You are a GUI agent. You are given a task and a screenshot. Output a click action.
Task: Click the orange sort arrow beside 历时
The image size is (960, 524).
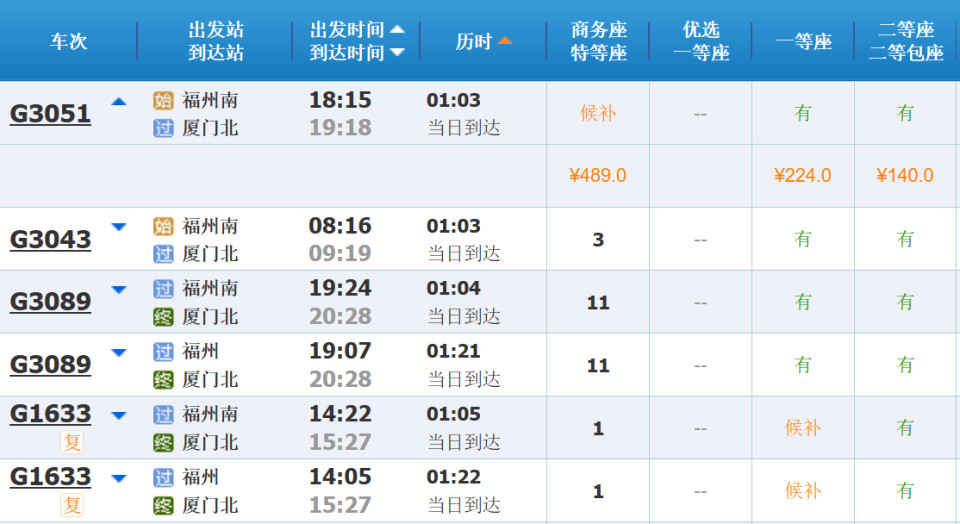(505, 41)
